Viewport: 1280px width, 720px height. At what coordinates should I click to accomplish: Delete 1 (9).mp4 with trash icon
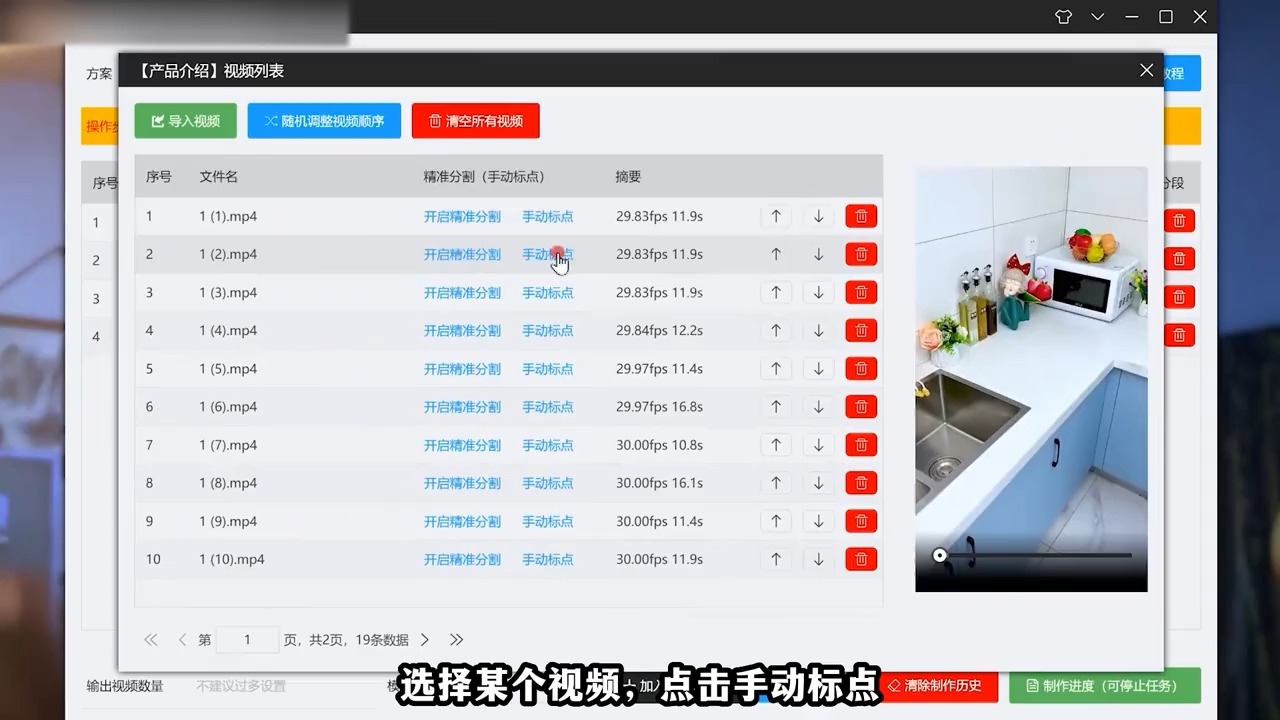pos(861,521)
